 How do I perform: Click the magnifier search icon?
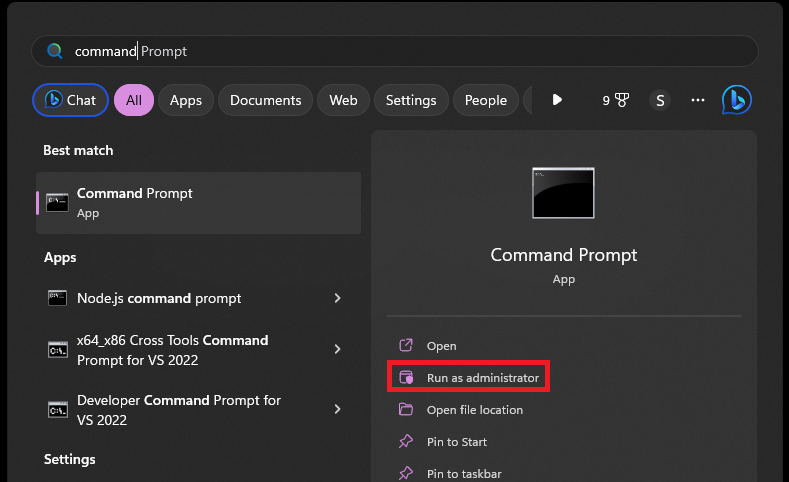pyautogui.click(x=55, y=51)
